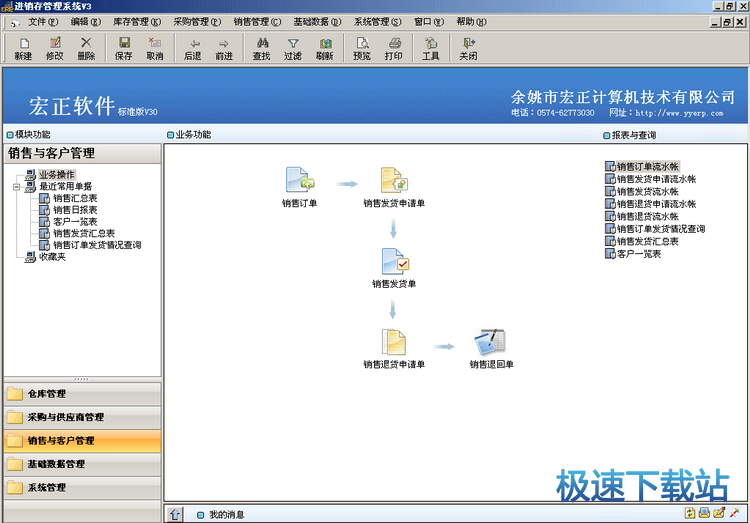This screenshot has height=523, width=750.
Task: Click the envelope edit icon in message bar
Action: pos(718,513)
